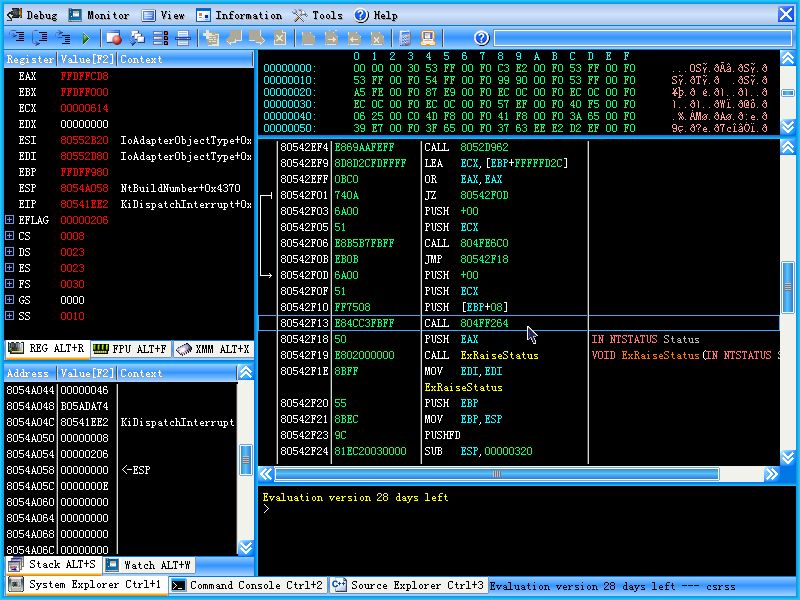Click the computer monitor toolbar icon
The height and width of the screenshot is (600, 800).
(x=428, y=38)
